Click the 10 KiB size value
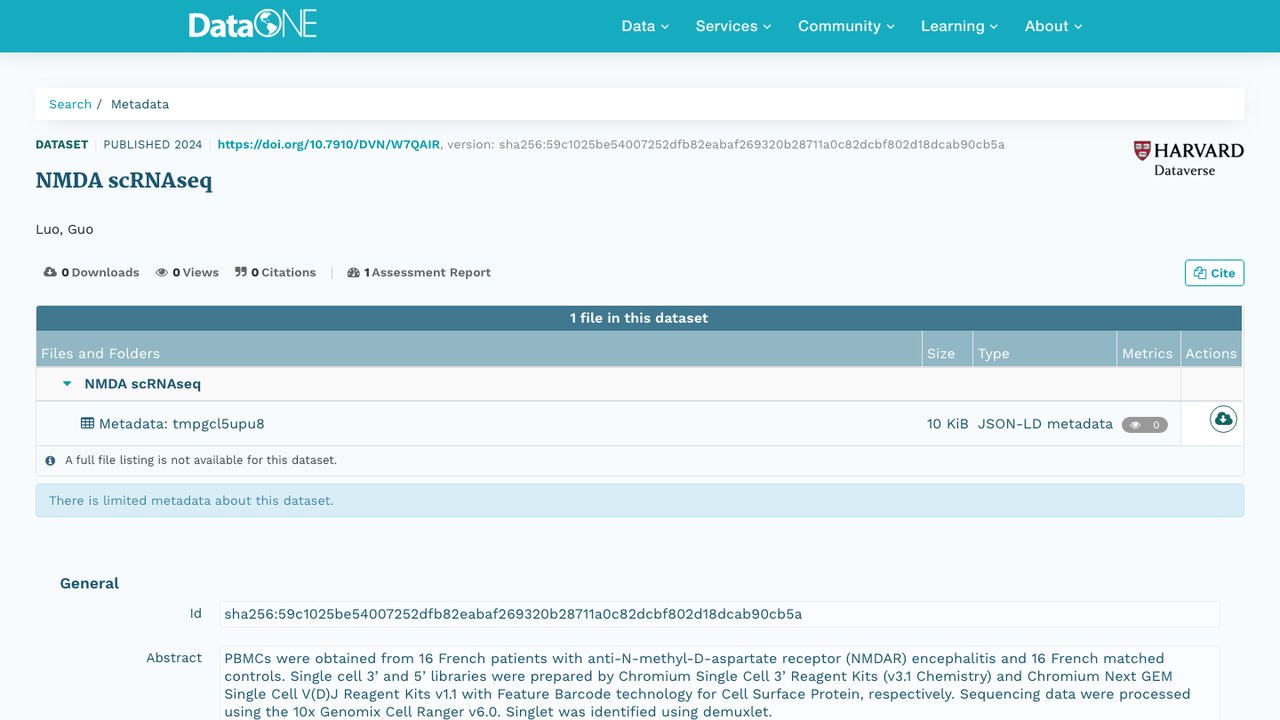The height and width of the screenshot is (720, 1280). point(948,424)
